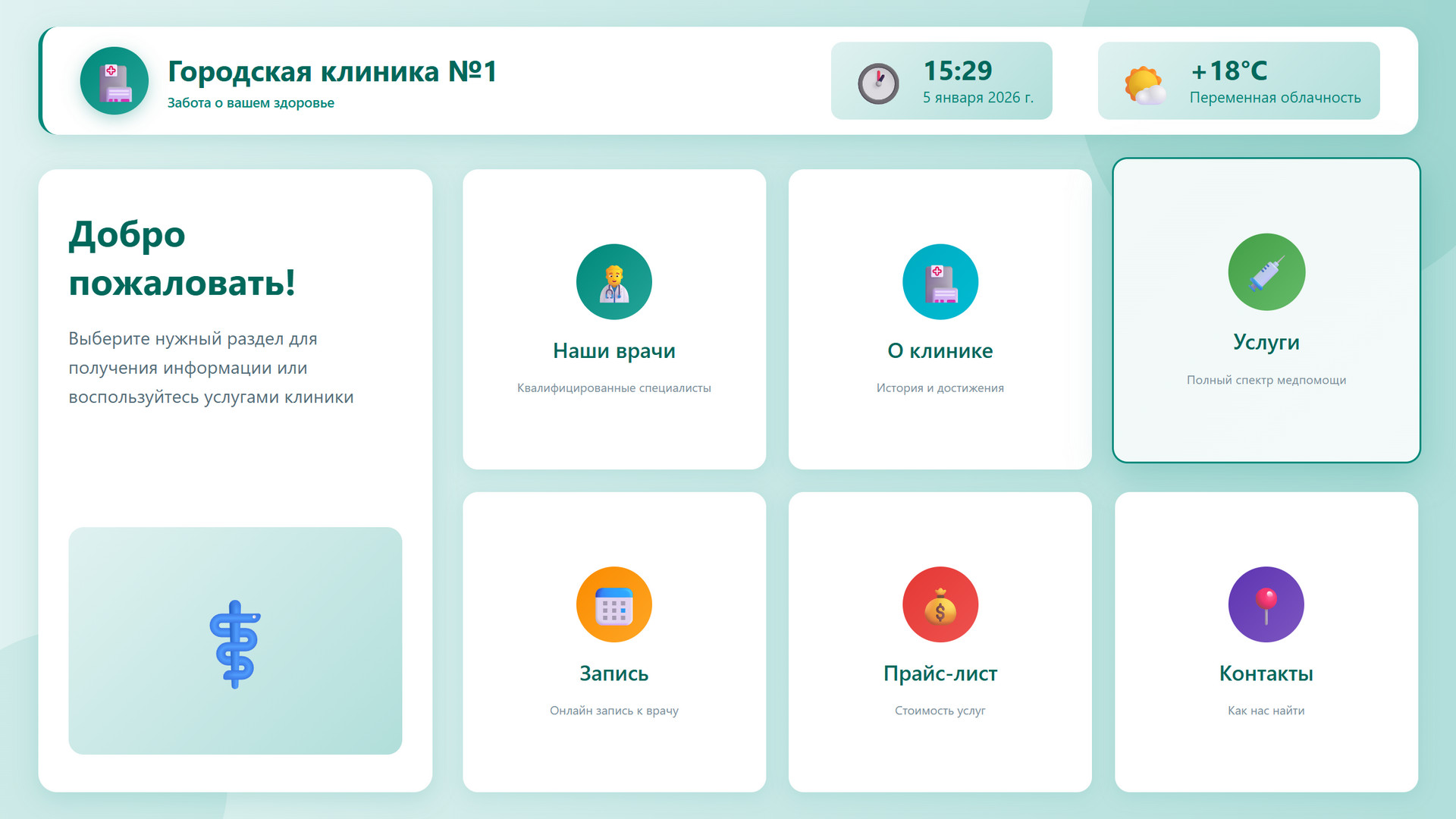Click the Городская клиника №1 heading
This screenshot has height=819, width=1456.
click(332, 71)
